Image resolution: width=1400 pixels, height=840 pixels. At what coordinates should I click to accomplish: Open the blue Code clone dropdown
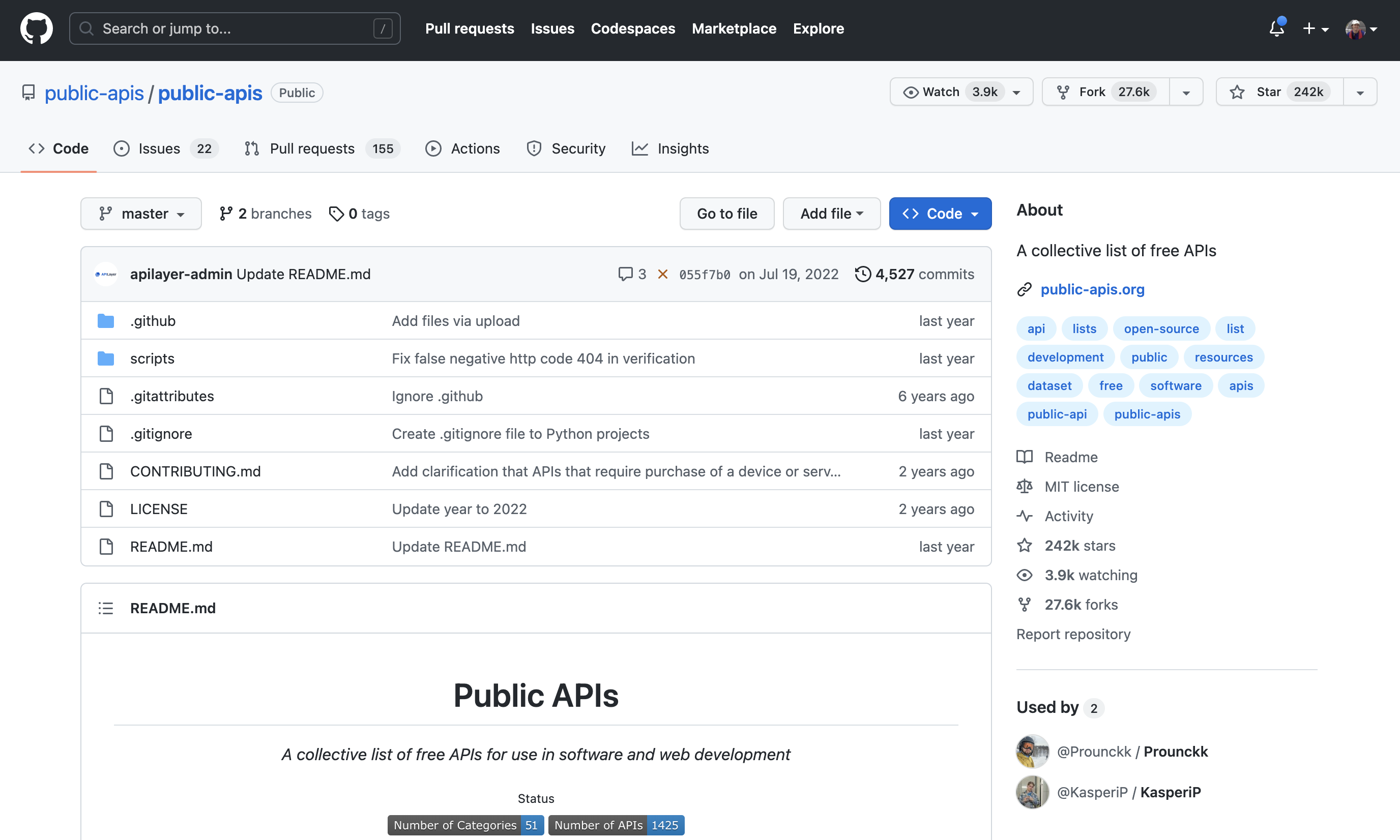(940, 214)
